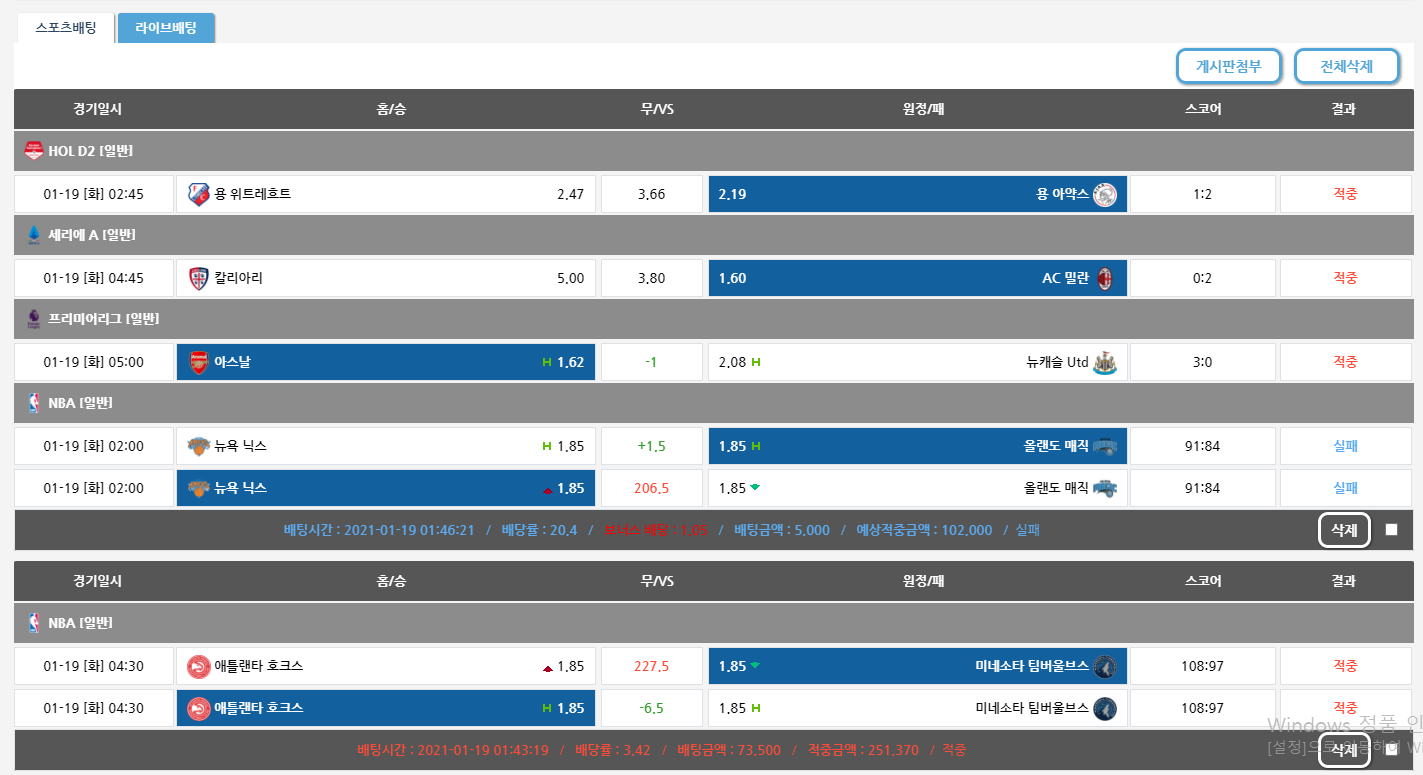Click the Cagliari team logo
Image resolution: width=1423 pixels, height=775 pixels.
coord(198,278)
